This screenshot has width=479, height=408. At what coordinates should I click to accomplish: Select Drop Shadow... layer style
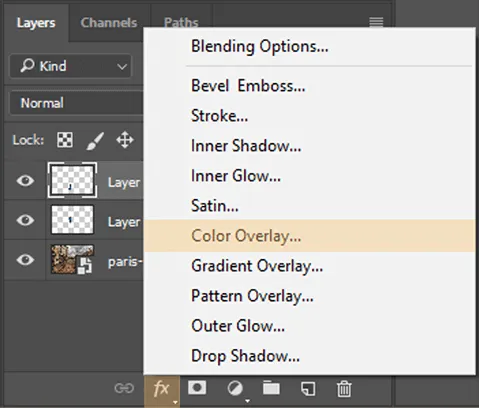[x=309, y=356]
